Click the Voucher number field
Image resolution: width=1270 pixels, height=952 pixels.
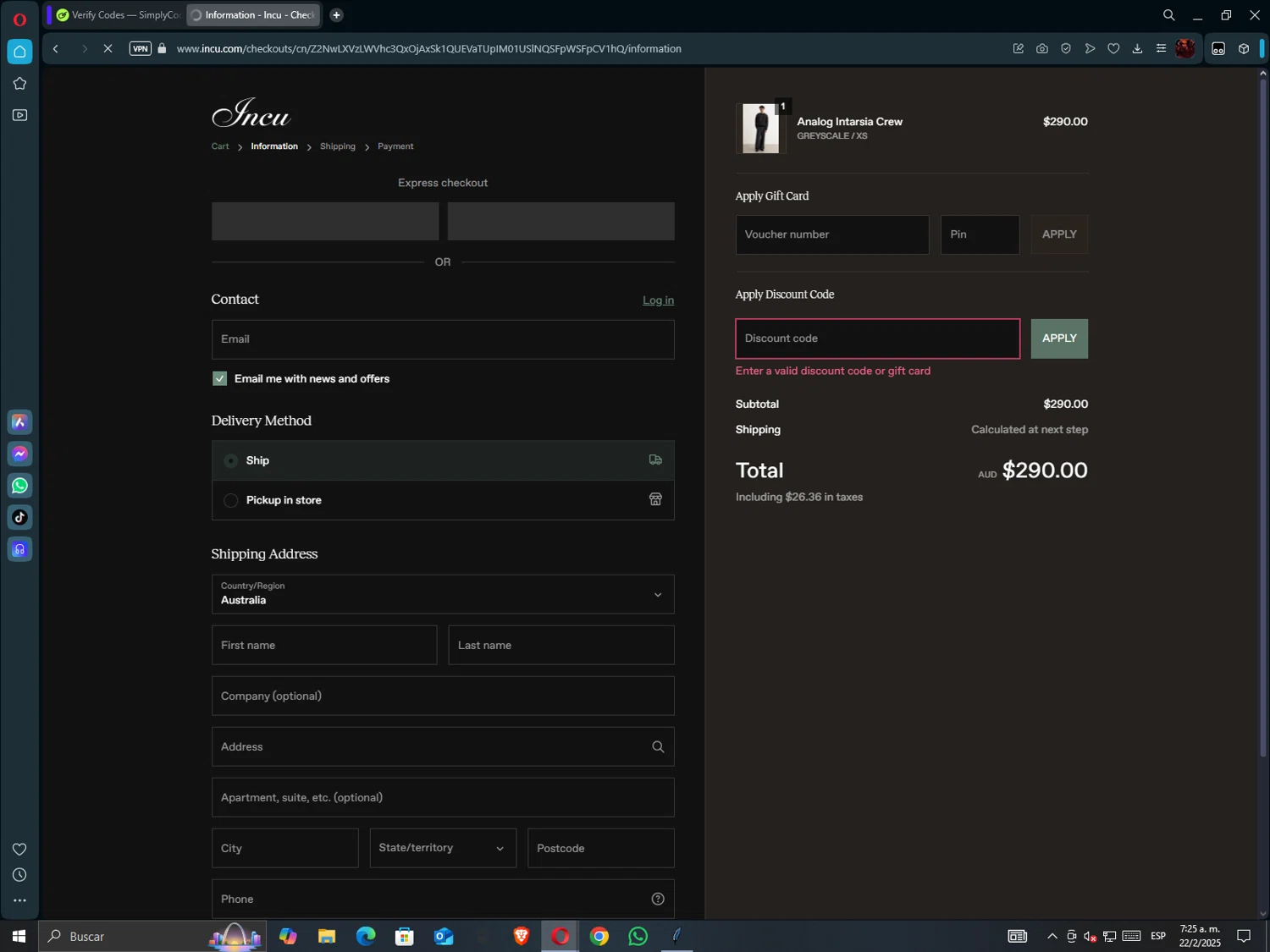click(x=832, y=234)
